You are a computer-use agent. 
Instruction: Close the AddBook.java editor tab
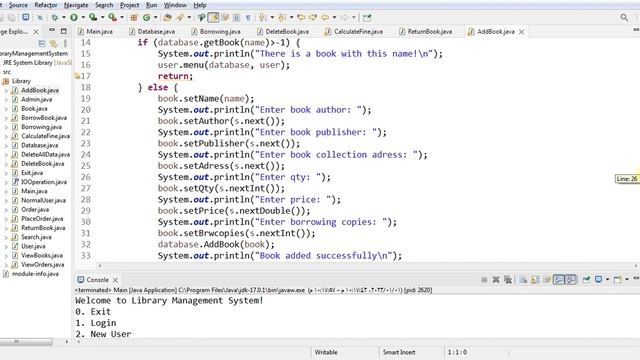click(522, 31)
